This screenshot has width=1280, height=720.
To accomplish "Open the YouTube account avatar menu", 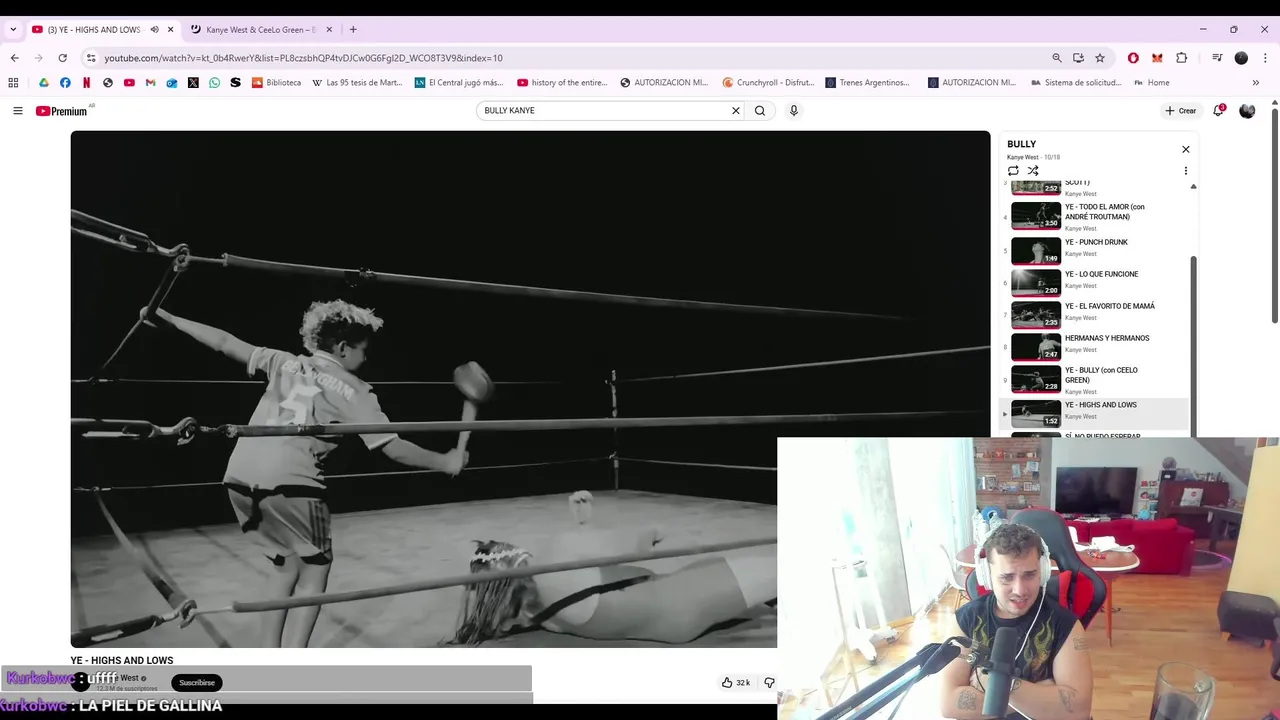I will pyautogui.click(x=1247, y=111).
